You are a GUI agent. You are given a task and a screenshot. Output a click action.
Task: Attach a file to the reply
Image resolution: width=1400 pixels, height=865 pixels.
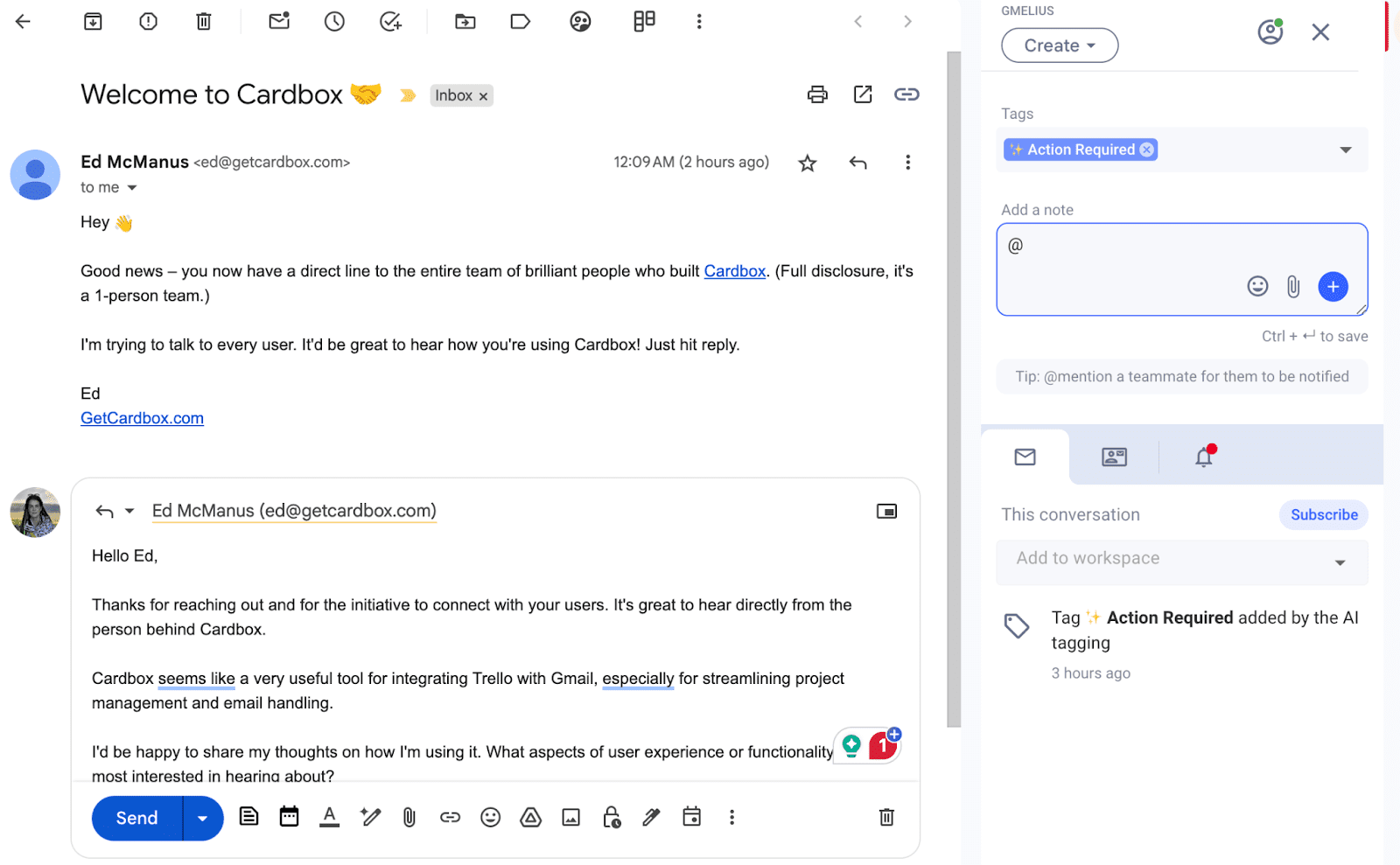(x=409, y=817)
